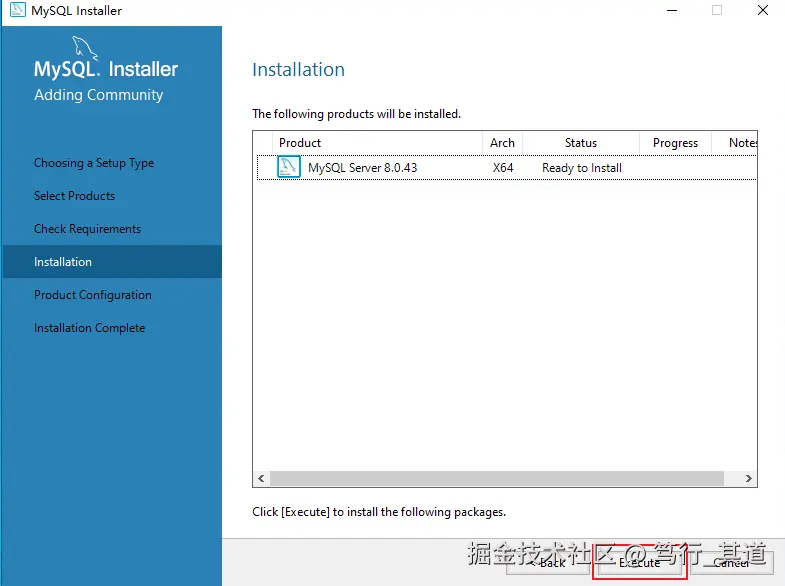Click the Cancel button

[731, 562]
